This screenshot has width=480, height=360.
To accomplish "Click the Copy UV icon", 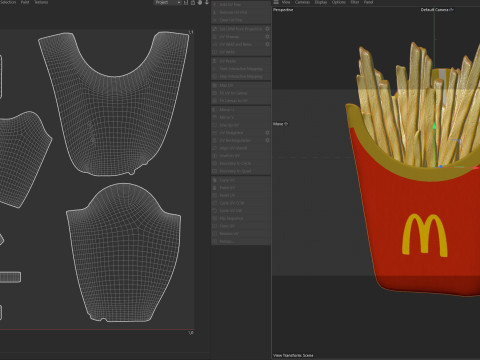I will point(215,180).
